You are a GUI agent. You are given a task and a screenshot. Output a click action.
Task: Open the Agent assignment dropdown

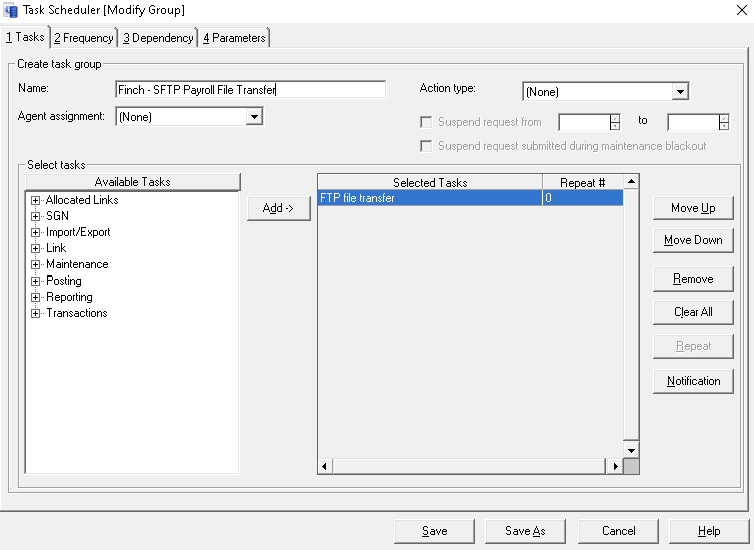click(254, 116)
